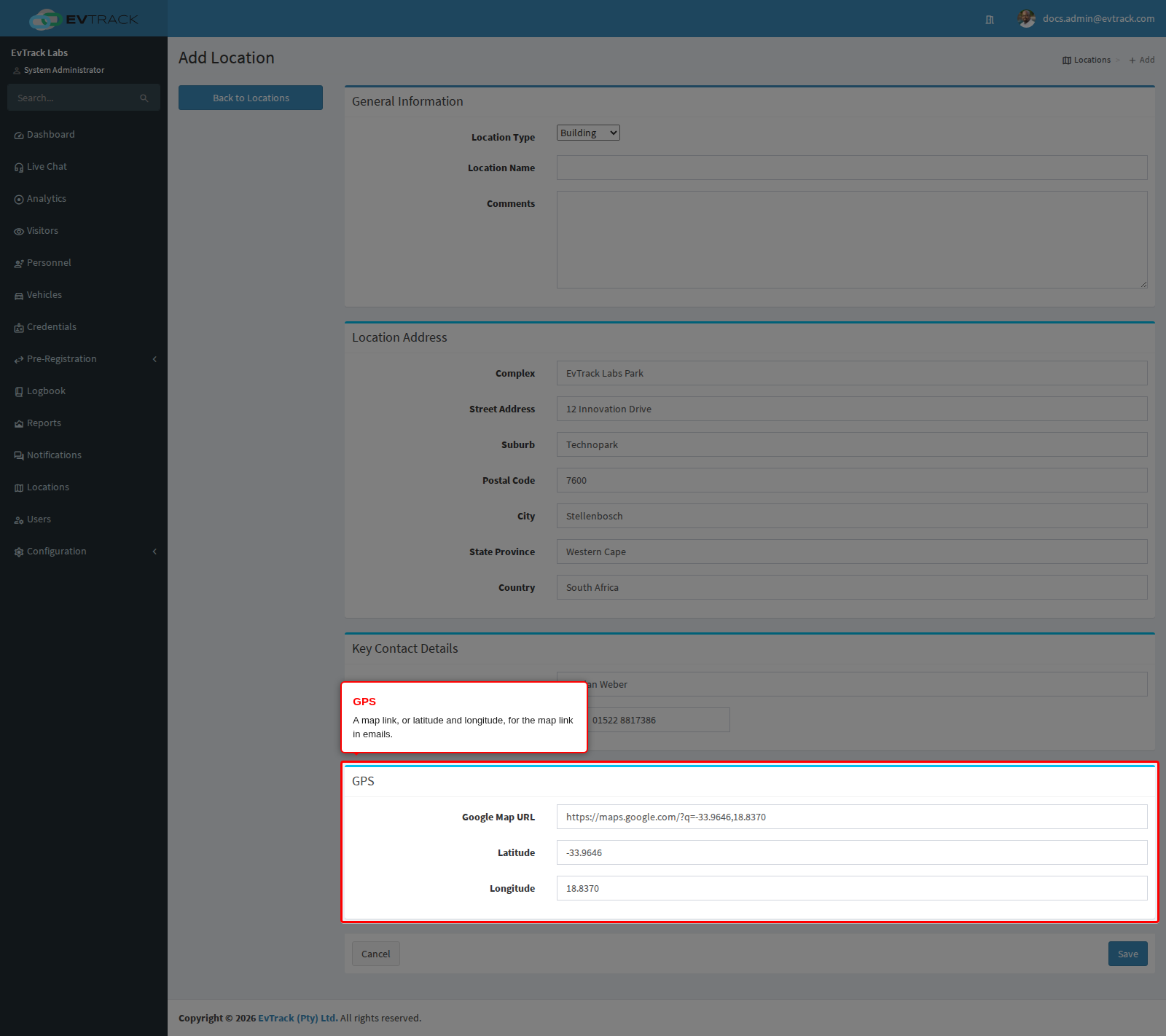Click the search magnifier icon

point(144,98)
